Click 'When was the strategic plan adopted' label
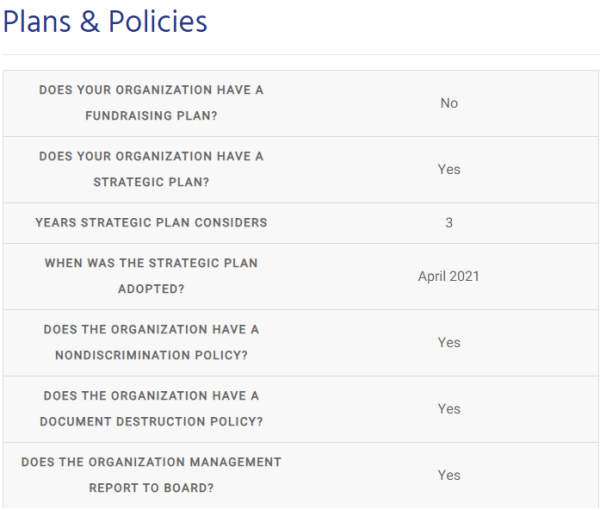This screenshot has width=600, height=510. (151, 275)
